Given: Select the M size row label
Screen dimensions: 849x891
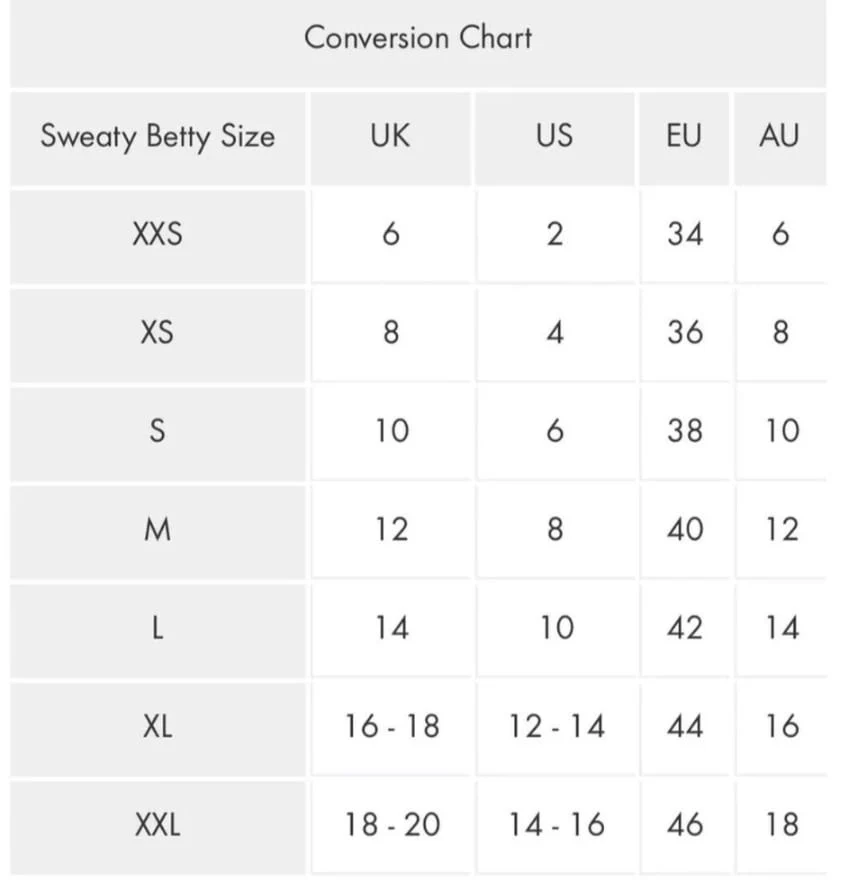Looking at the screenshot, I should [x=157, y=530].
